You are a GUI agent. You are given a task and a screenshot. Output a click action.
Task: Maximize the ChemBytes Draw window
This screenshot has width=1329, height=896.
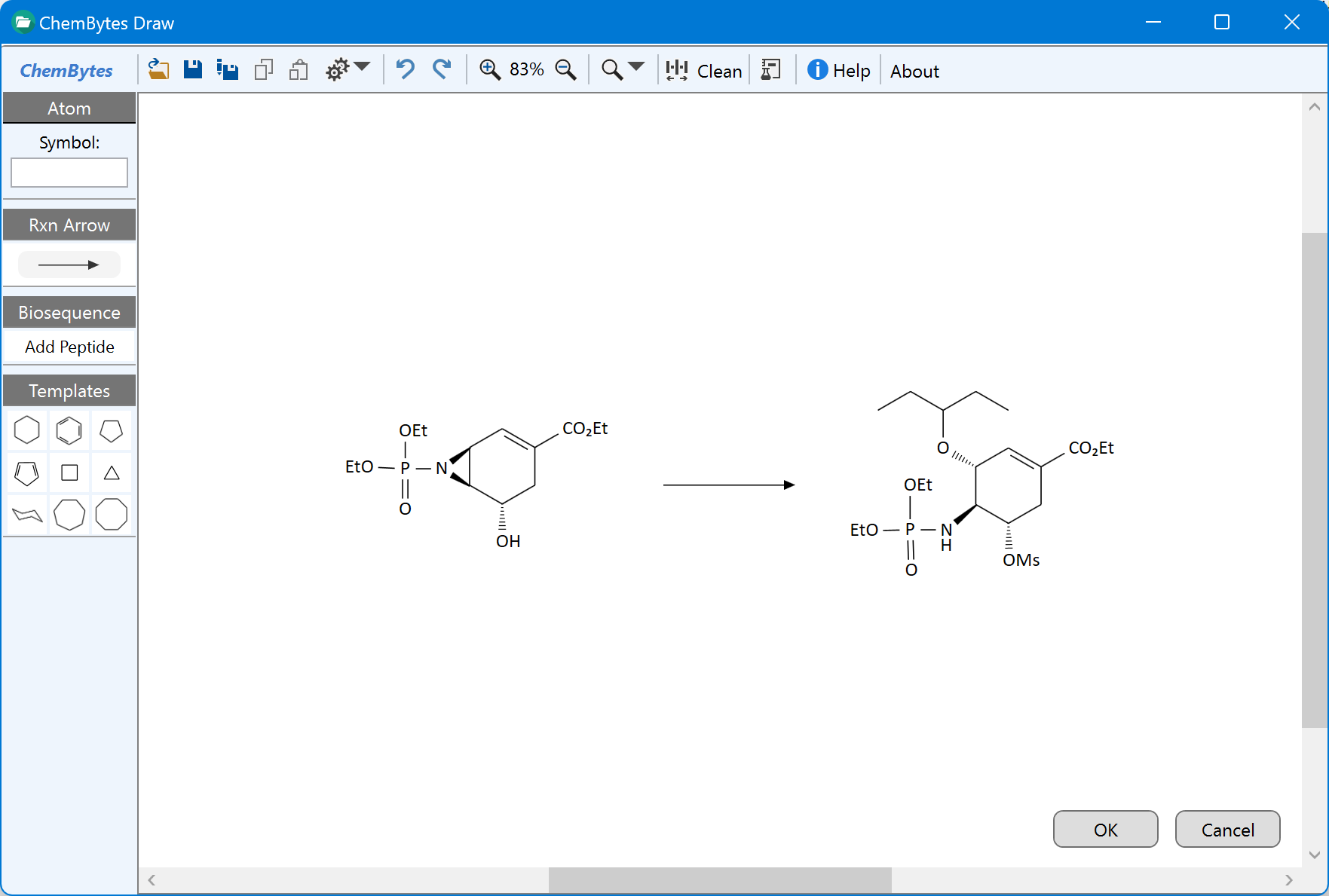tap(1222, 23)
